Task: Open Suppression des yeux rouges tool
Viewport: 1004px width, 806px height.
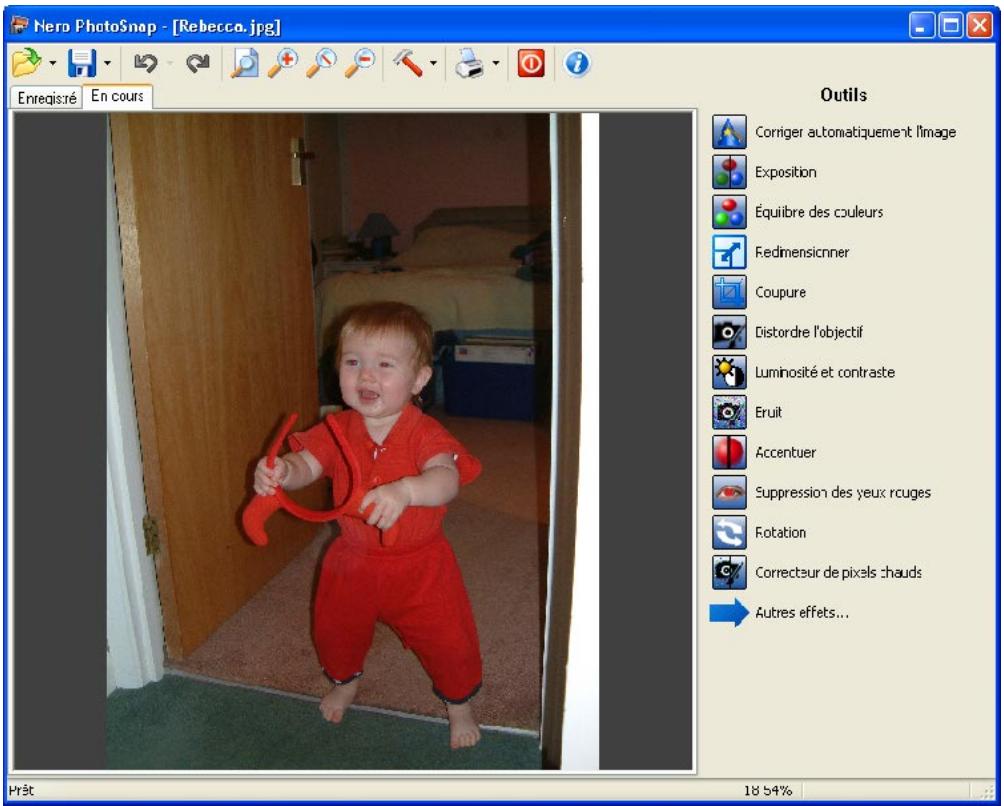Action: pos(822,492)
